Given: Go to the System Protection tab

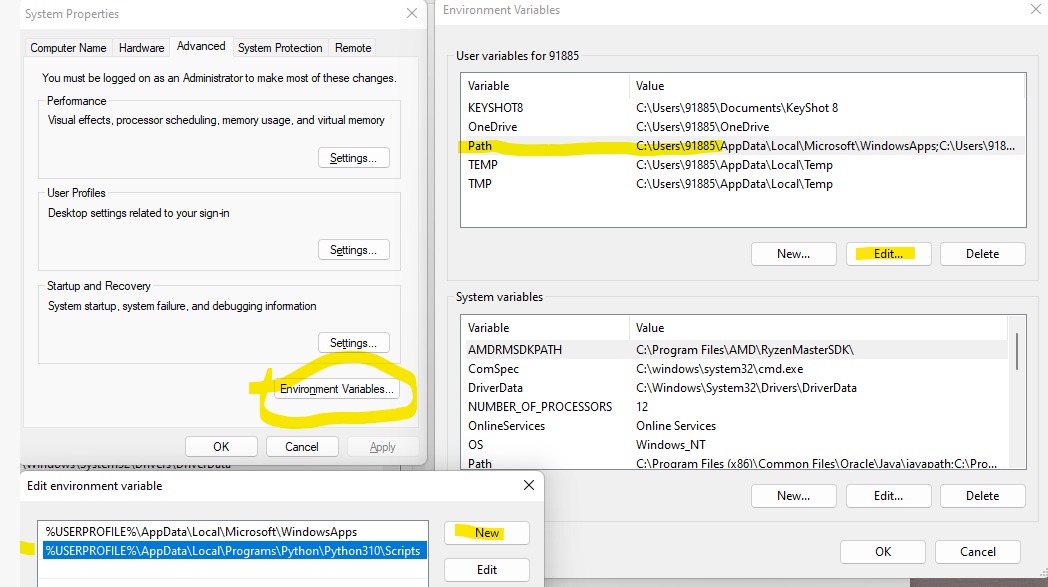Looking at the screenshot, I should point(280,47).
